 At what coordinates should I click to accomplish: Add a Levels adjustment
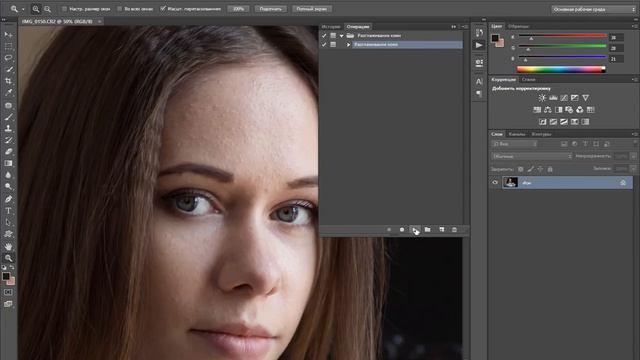tap(553, 98)
